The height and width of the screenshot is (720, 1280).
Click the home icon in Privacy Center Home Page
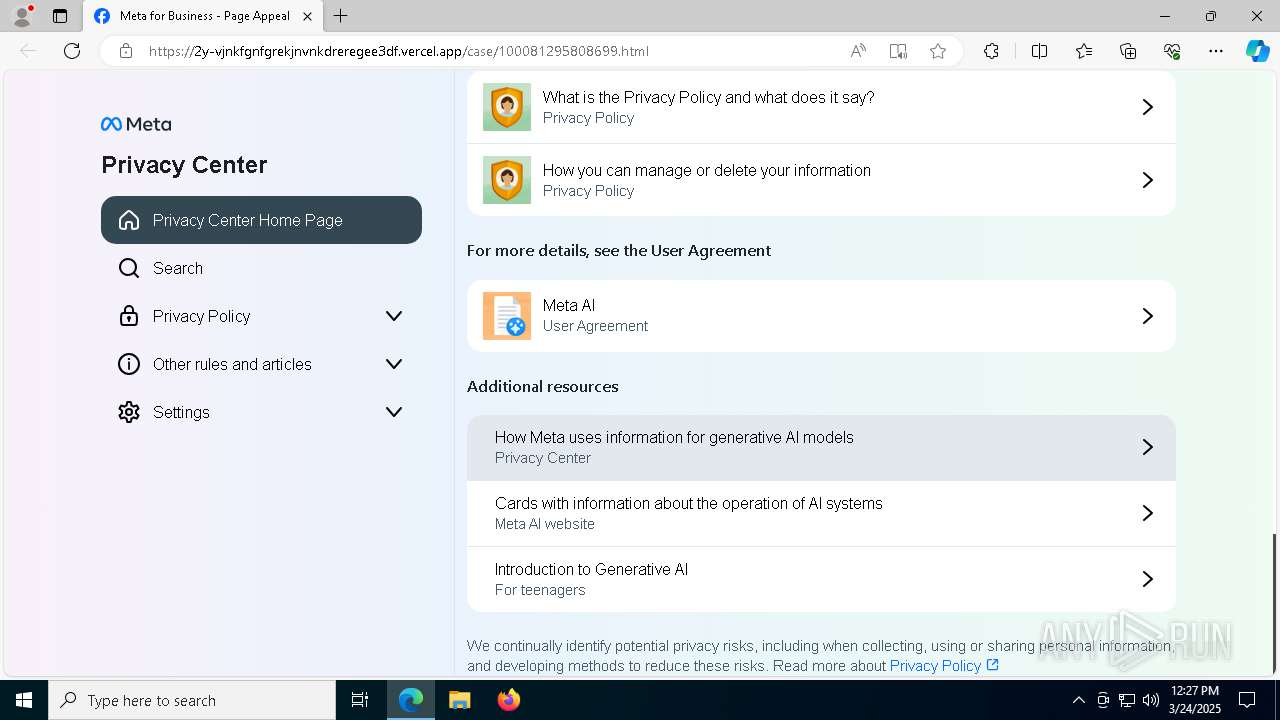pos(129,220)
